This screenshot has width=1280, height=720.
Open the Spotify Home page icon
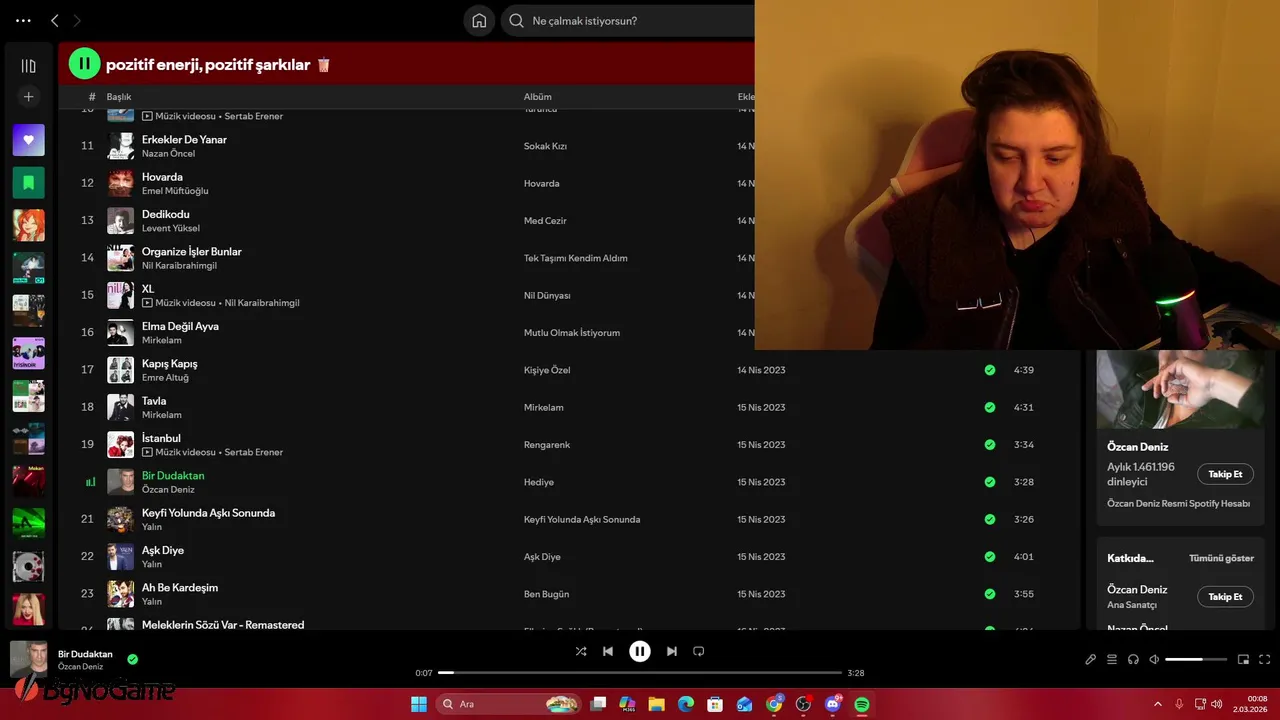(x=479, y=20)
